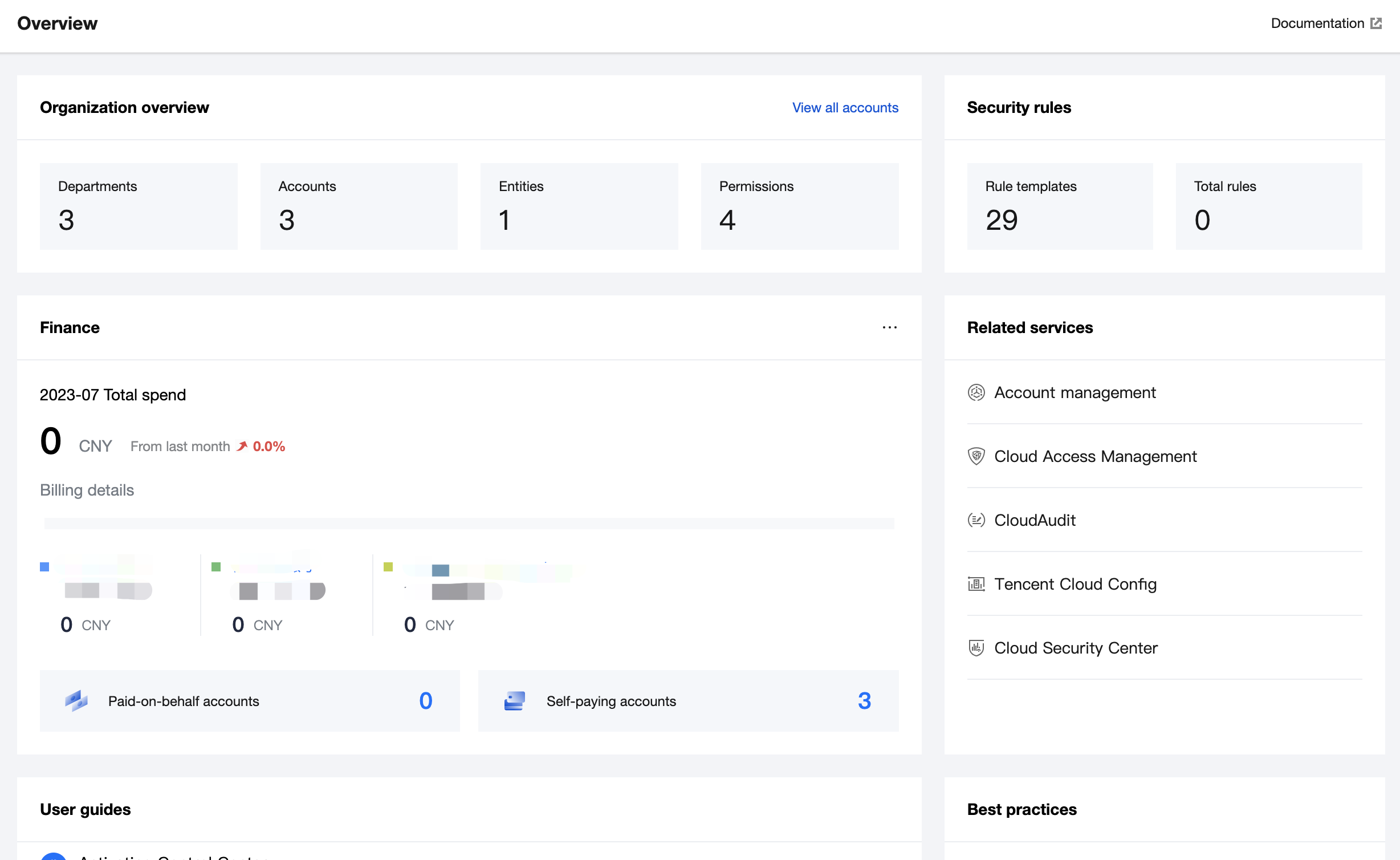This screenshot has width=1400, height=860.
Task: Select the Departments count card
Action: (139, 206)
